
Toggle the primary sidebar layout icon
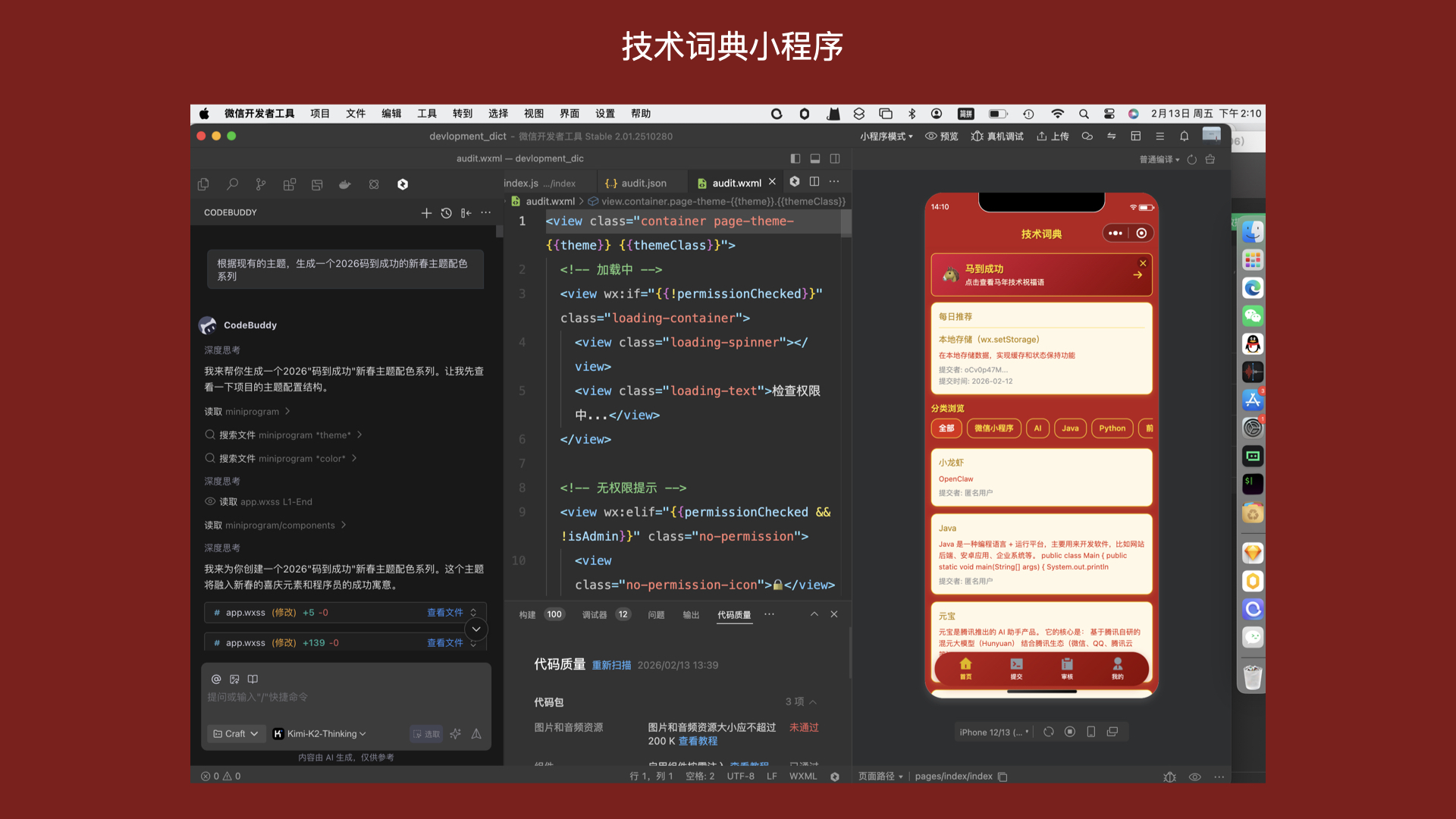tap(795, 158)
